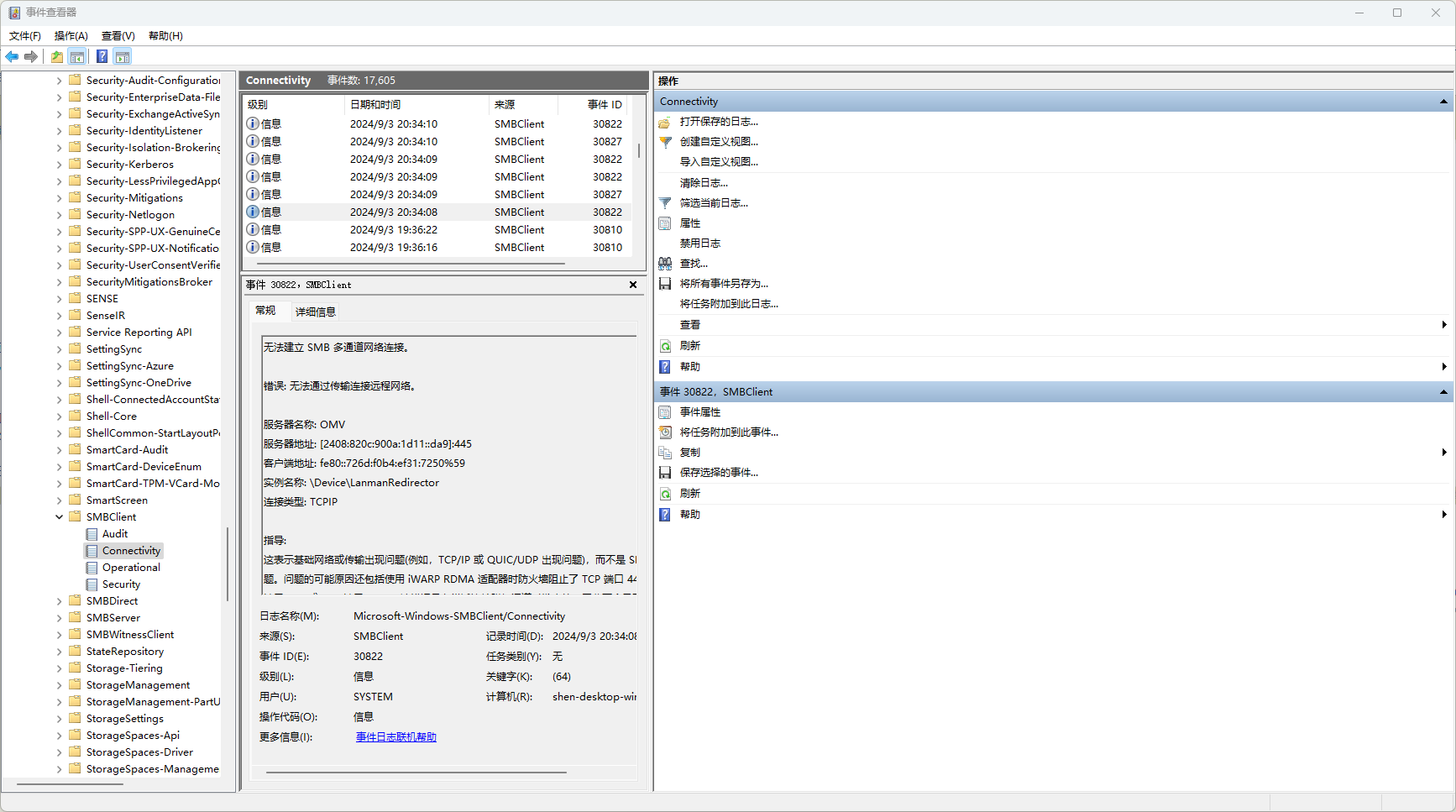The width and height of the screenshot is (1456, 812).
Task: Sort by the 日期和时间 column header
Action: [416, 105]
